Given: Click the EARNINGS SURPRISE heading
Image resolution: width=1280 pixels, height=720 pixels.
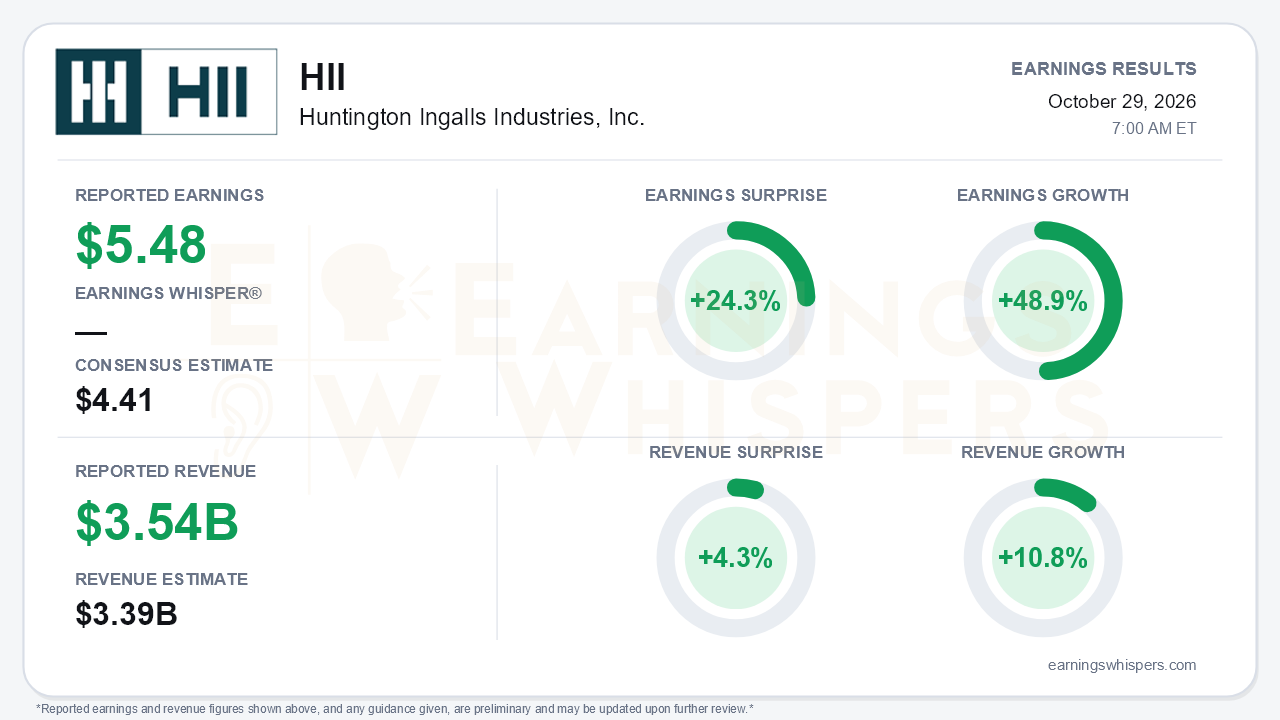Looking at the screenshot, I should pos(736,195).
